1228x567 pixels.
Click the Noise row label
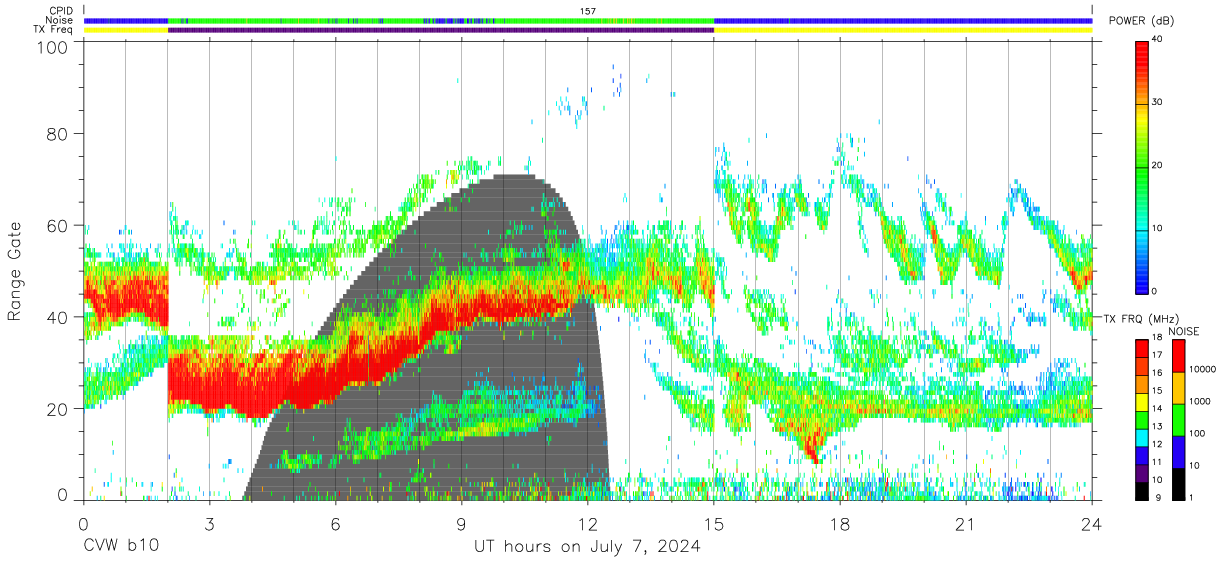tap(61, 20)
